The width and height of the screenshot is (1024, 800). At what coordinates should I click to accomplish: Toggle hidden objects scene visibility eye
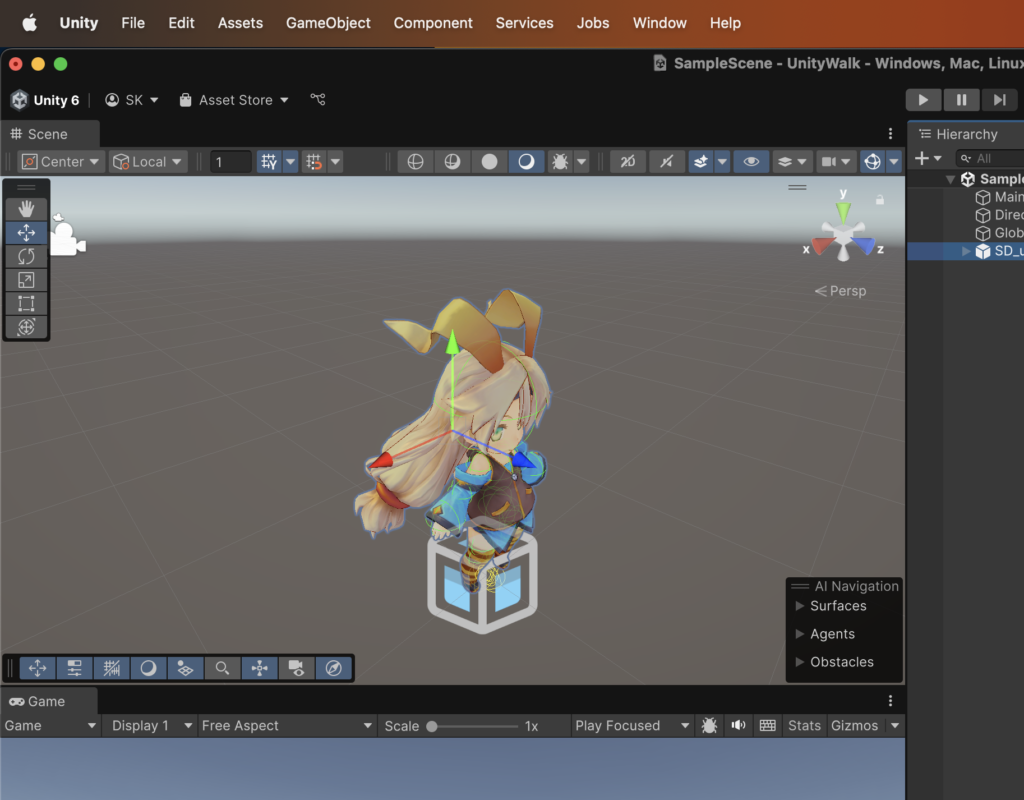click(751, 161)
